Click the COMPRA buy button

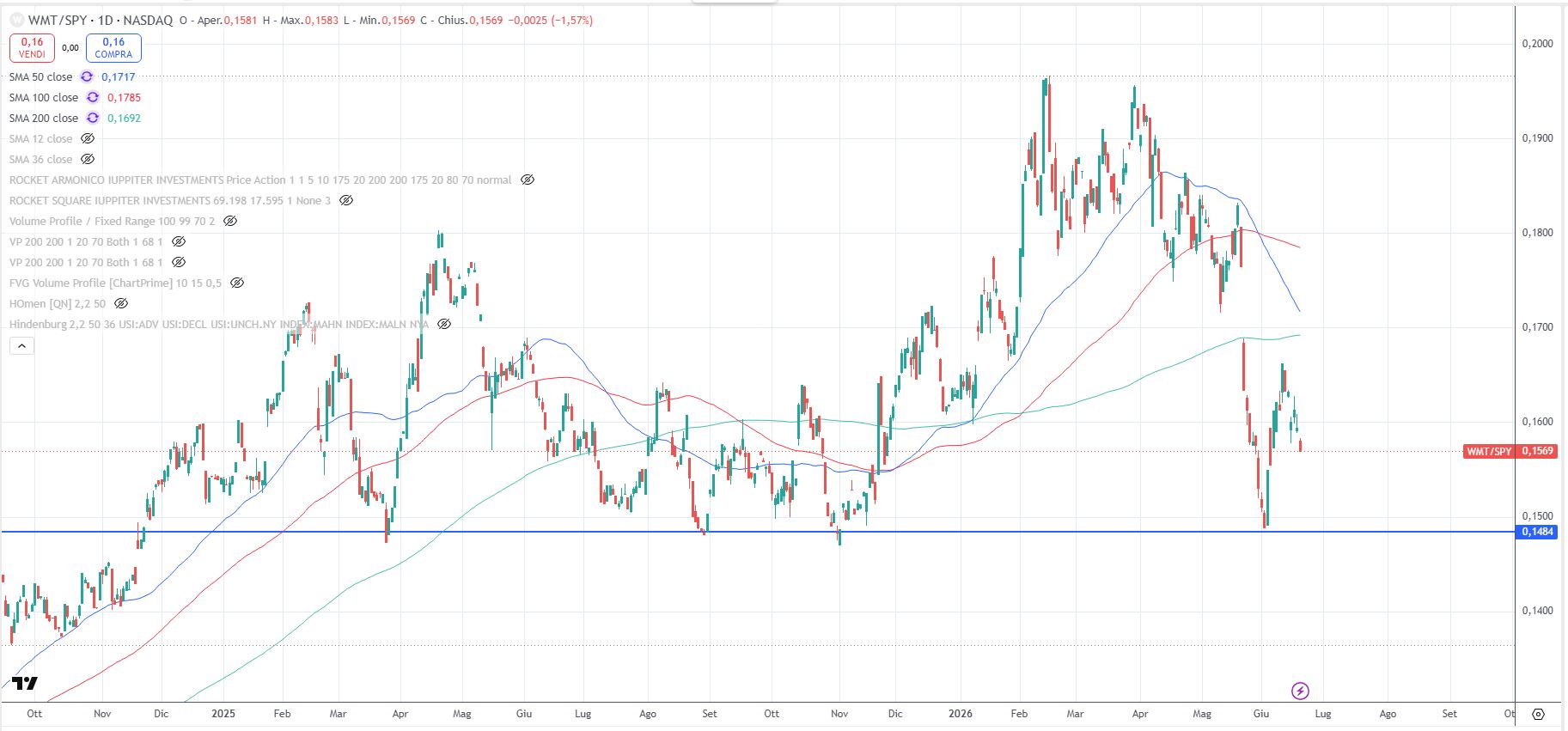113,47
